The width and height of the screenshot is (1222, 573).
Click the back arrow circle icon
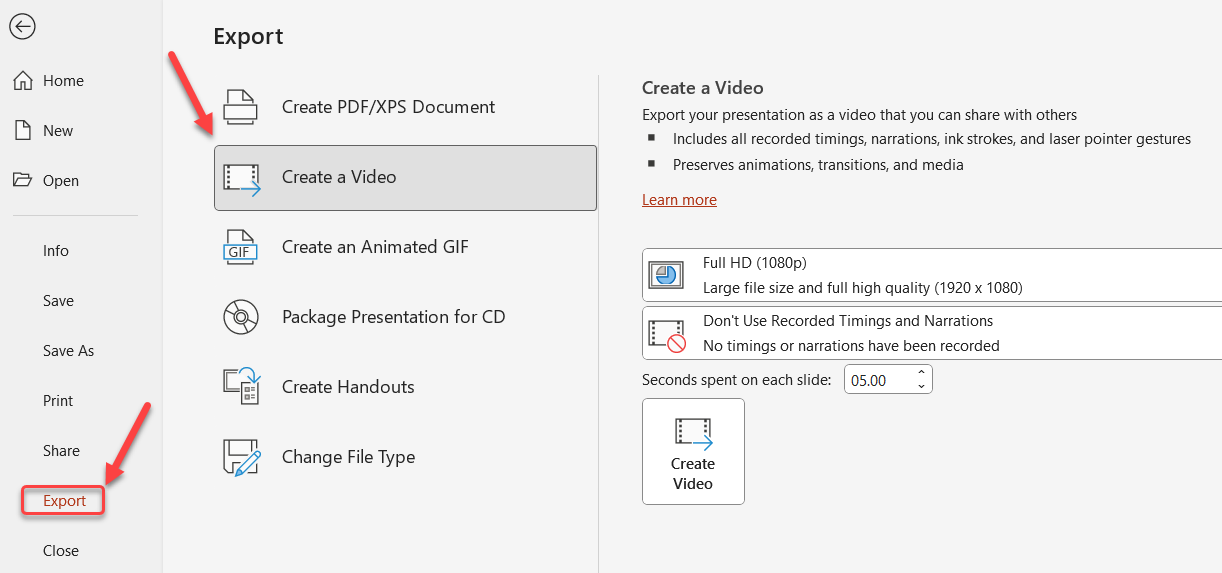[x=22, y=26]
